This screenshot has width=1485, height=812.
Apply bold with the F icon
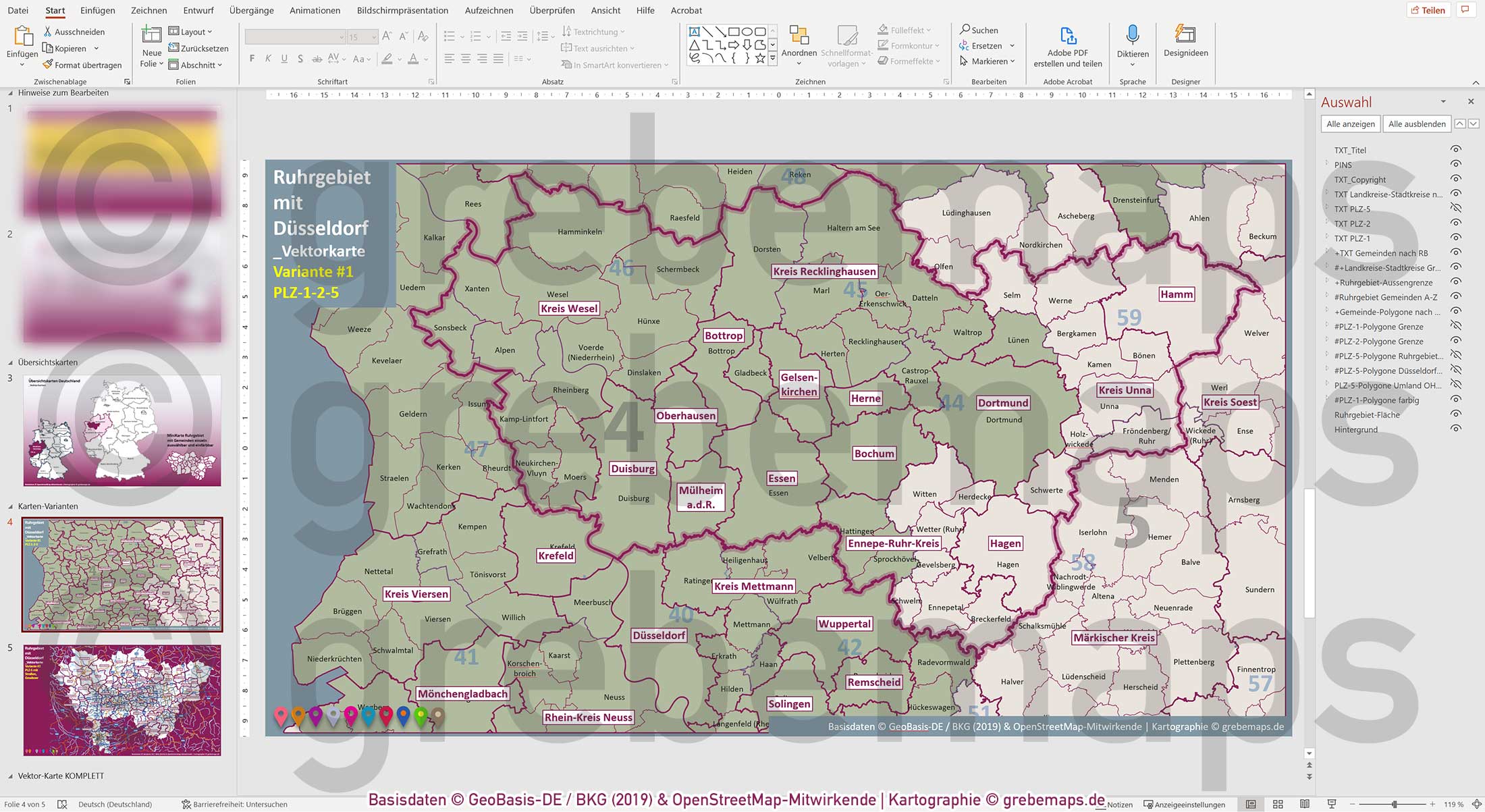point(251,59)
